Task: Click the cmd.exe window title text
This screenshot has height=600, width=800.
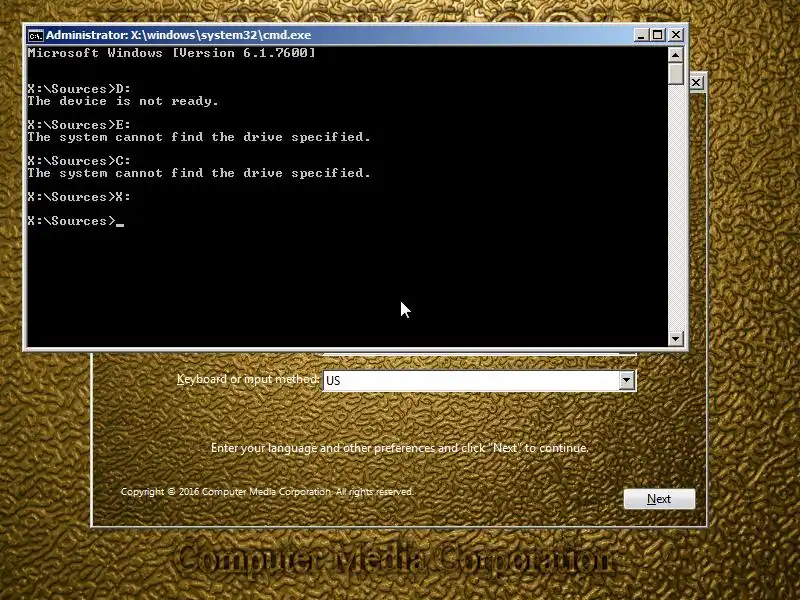Action: pyautogui.click(x=179, y=35)
